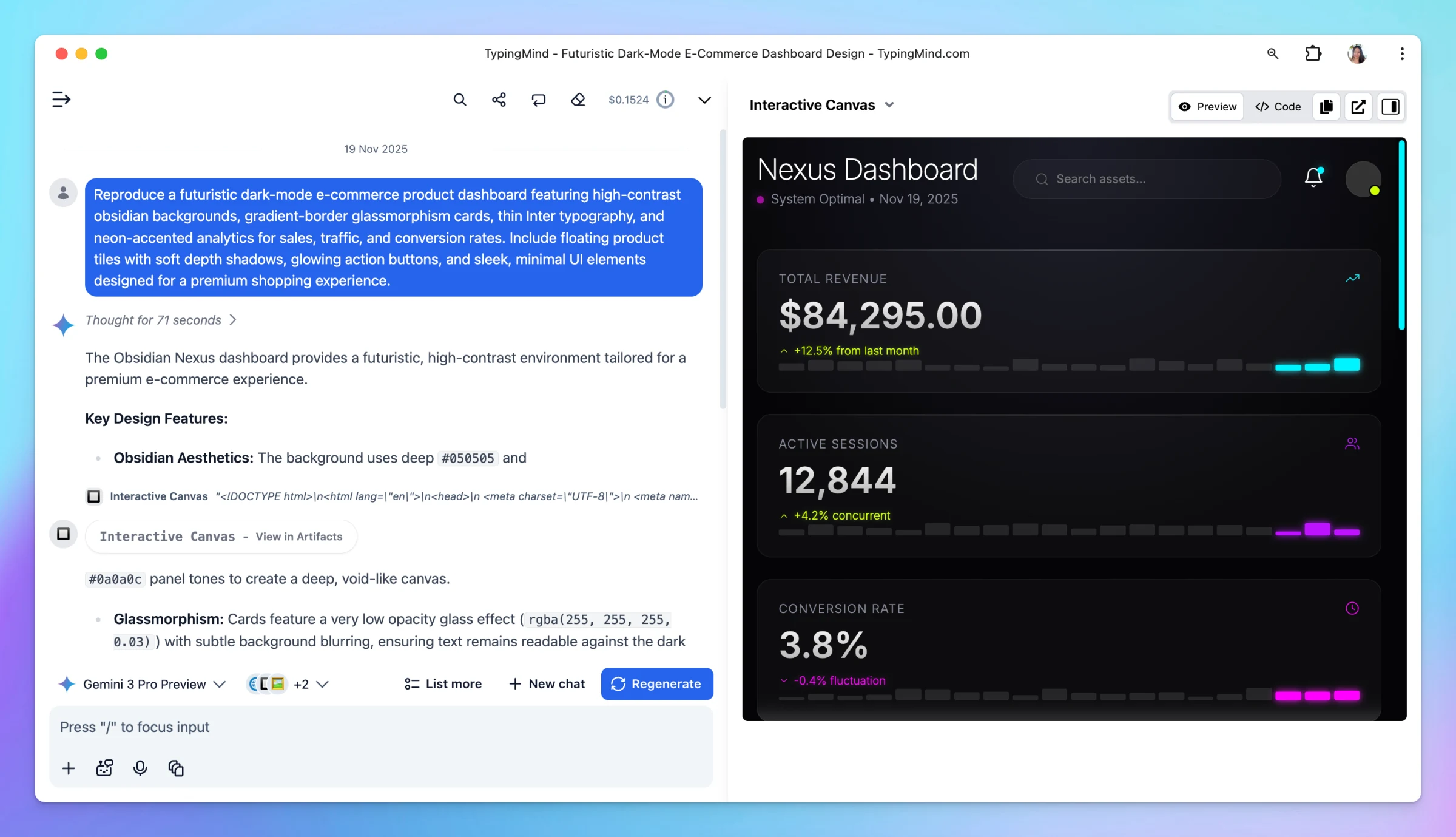The height and width of the screenshot is (837, 1456).
Task: Focus the chat message input box
Action: tap(381, 727)
